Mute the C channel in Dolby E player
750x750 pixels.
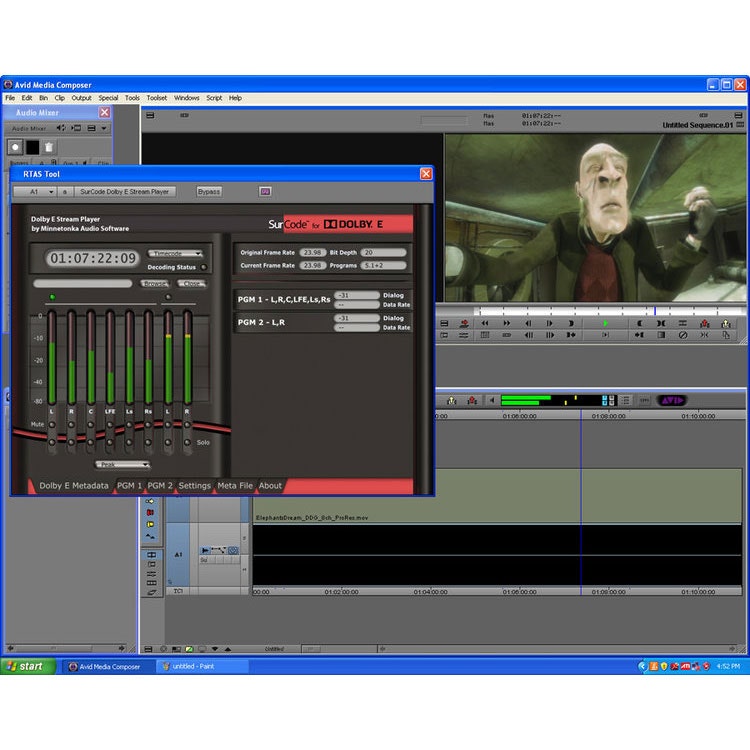click(x=90, y=425)
